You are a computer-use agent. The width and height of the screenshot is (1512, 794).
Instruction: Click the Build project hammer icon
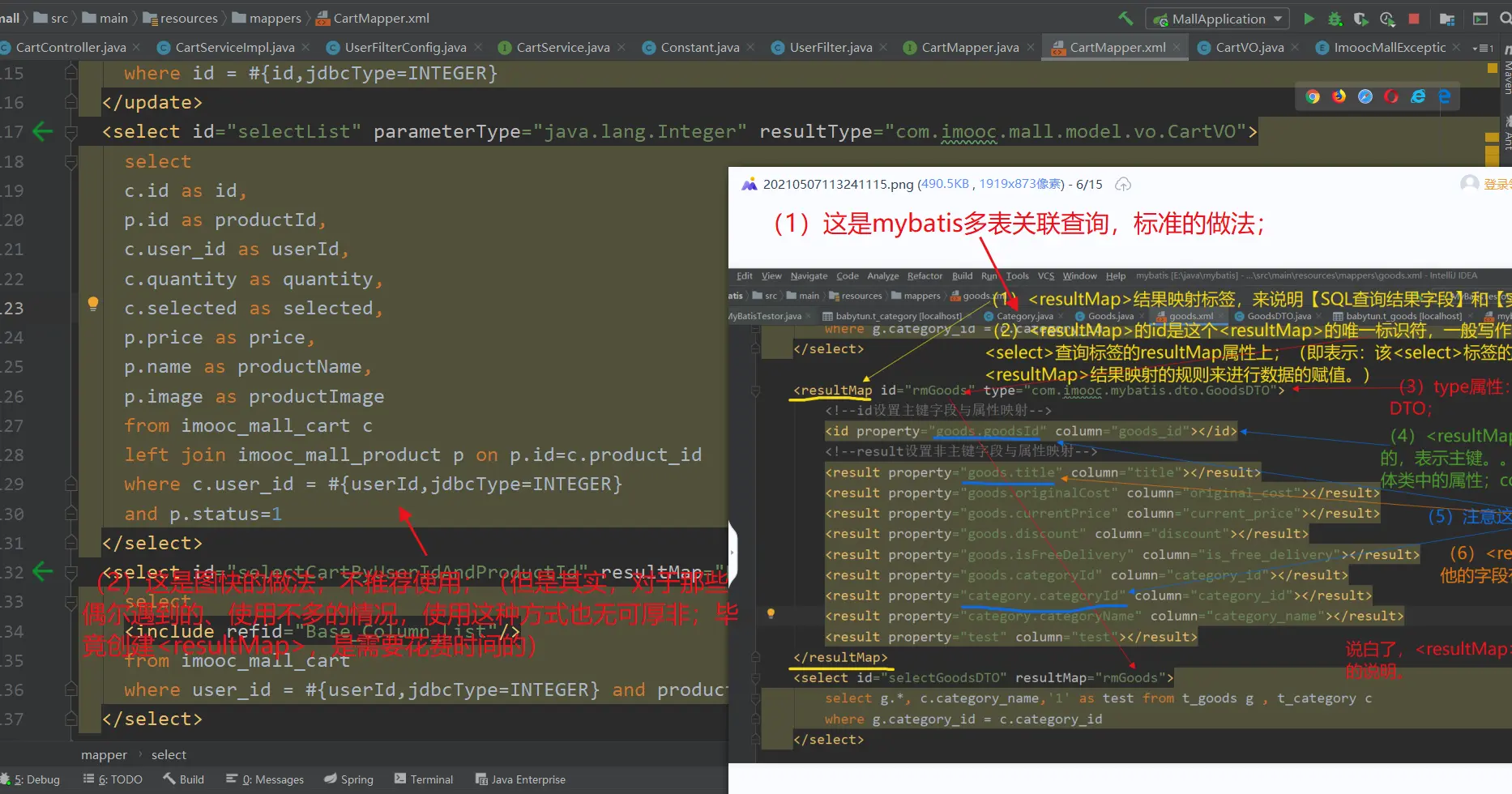tap(1125, 18)
